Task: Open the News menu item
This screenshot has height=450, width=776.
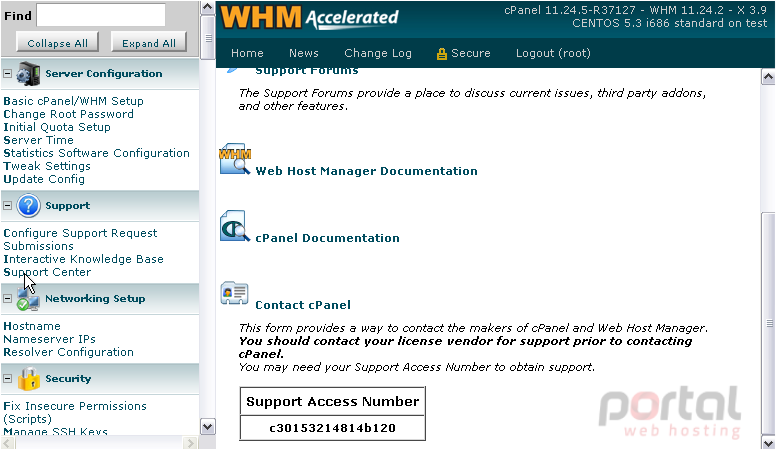Action: click(x=304, y=53)
